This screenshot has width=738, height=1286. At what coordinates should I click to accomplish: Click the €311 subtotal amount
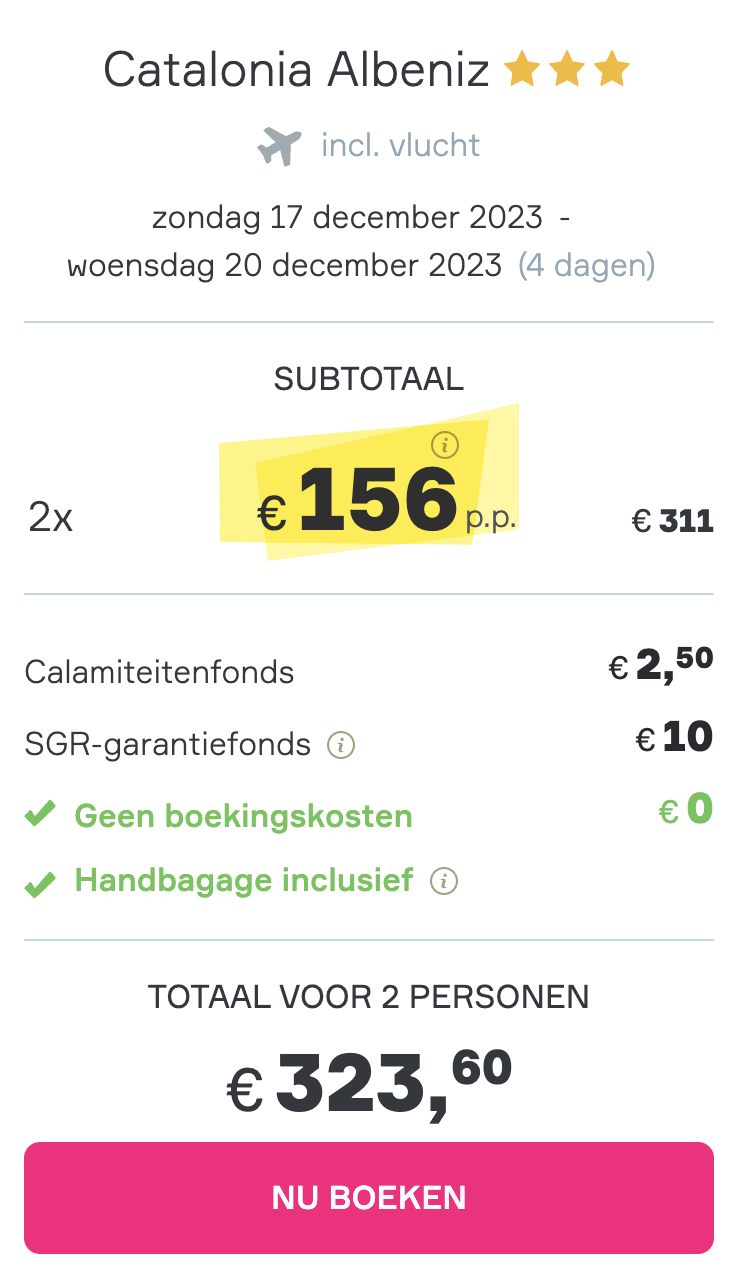coord(673,521)
